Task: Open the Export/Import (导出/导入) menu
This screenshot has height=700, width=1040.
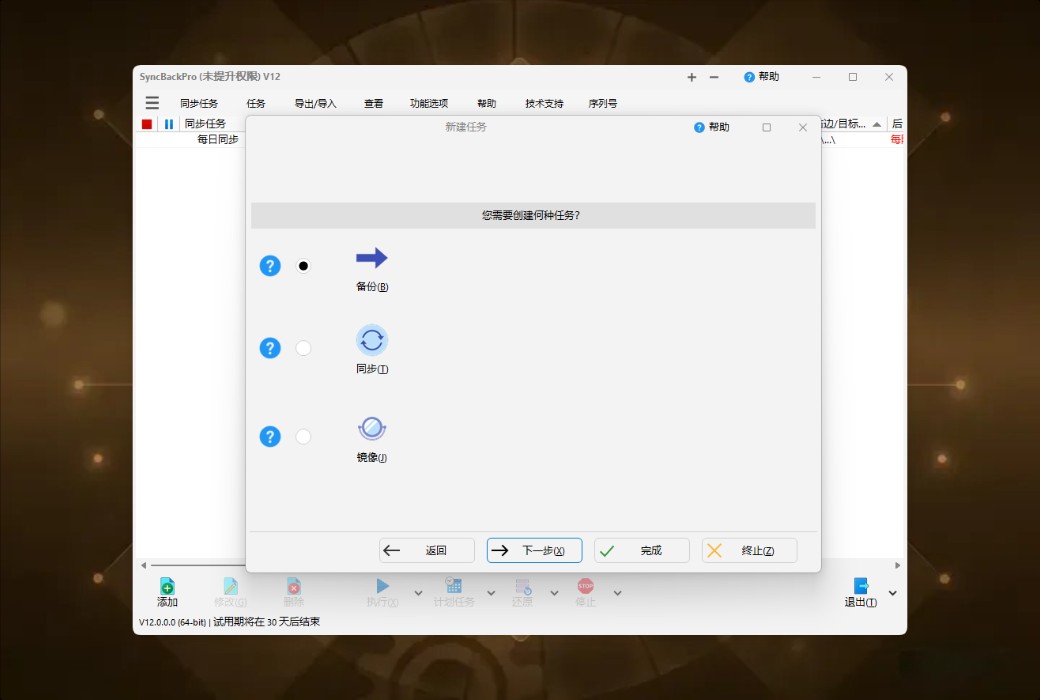Action: tap(315, 102)
